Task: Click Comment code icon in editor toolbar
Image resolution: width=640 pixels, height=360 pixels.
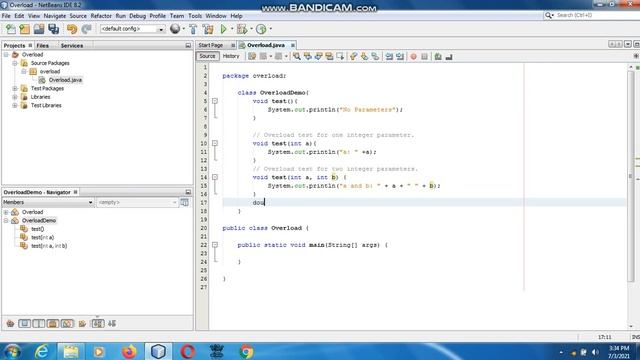Action: [x=438, y=56]
